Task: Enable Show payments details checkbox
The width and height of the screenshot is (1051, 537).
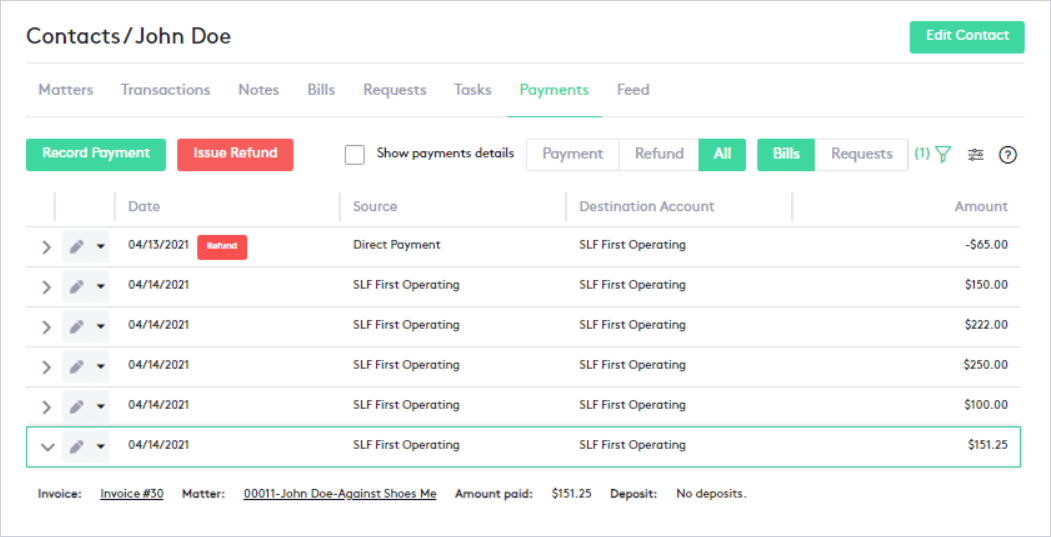Action: tap(354, 154)
